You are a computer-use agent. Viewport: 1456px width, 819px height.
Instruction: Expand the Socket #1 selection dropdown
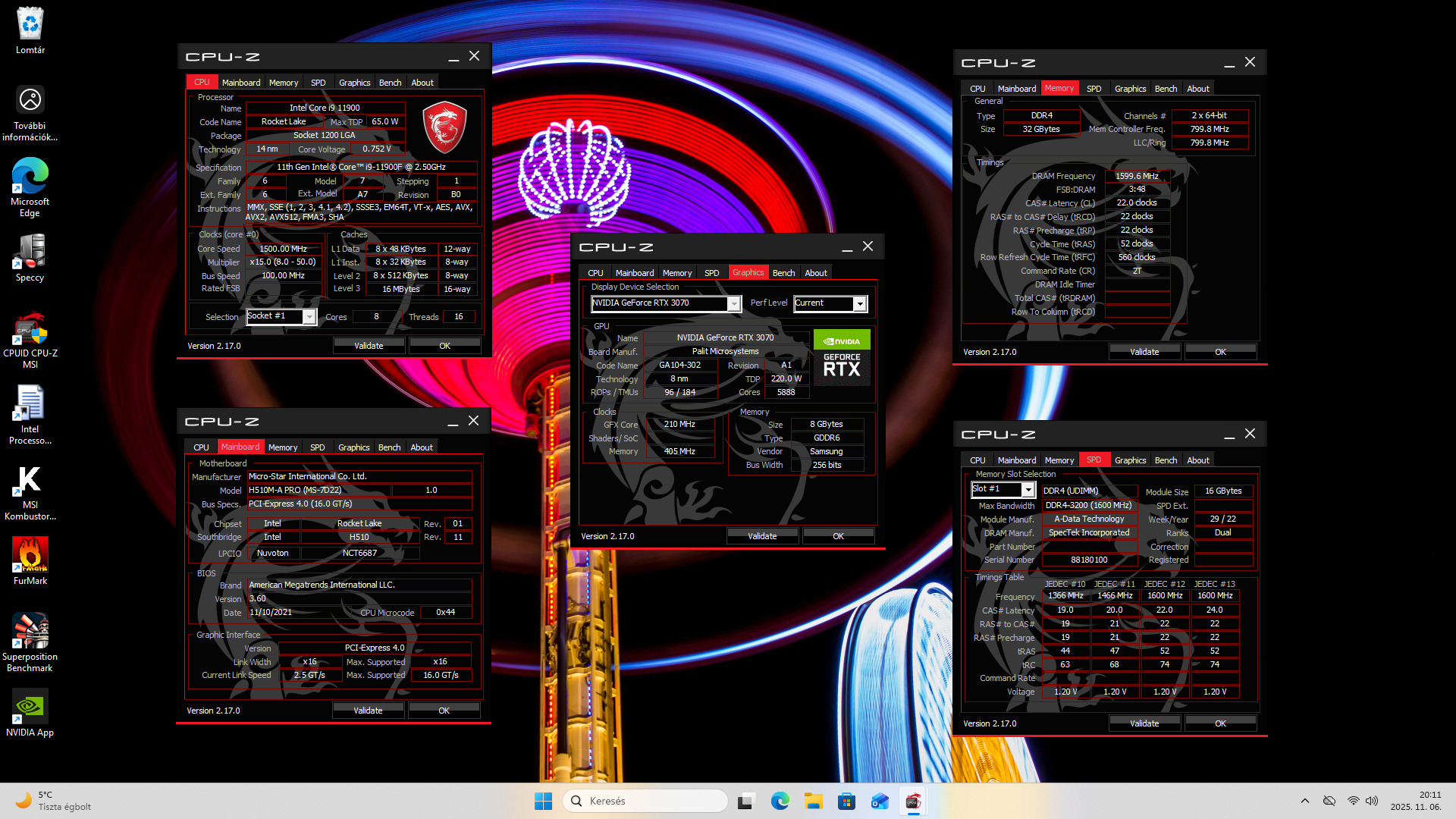309,317
